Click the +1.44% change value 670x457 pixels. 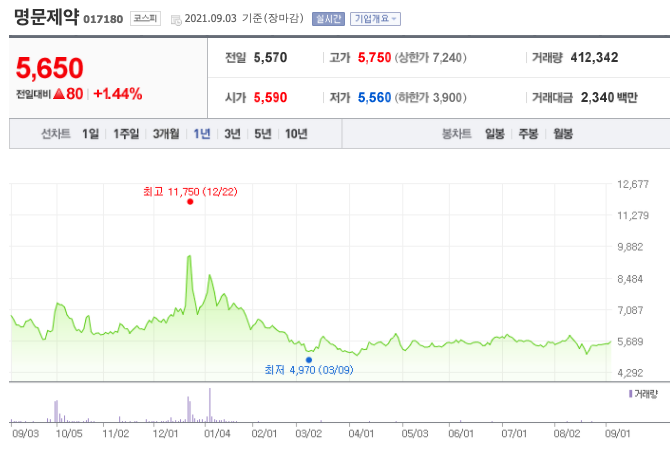click(118, 94)
